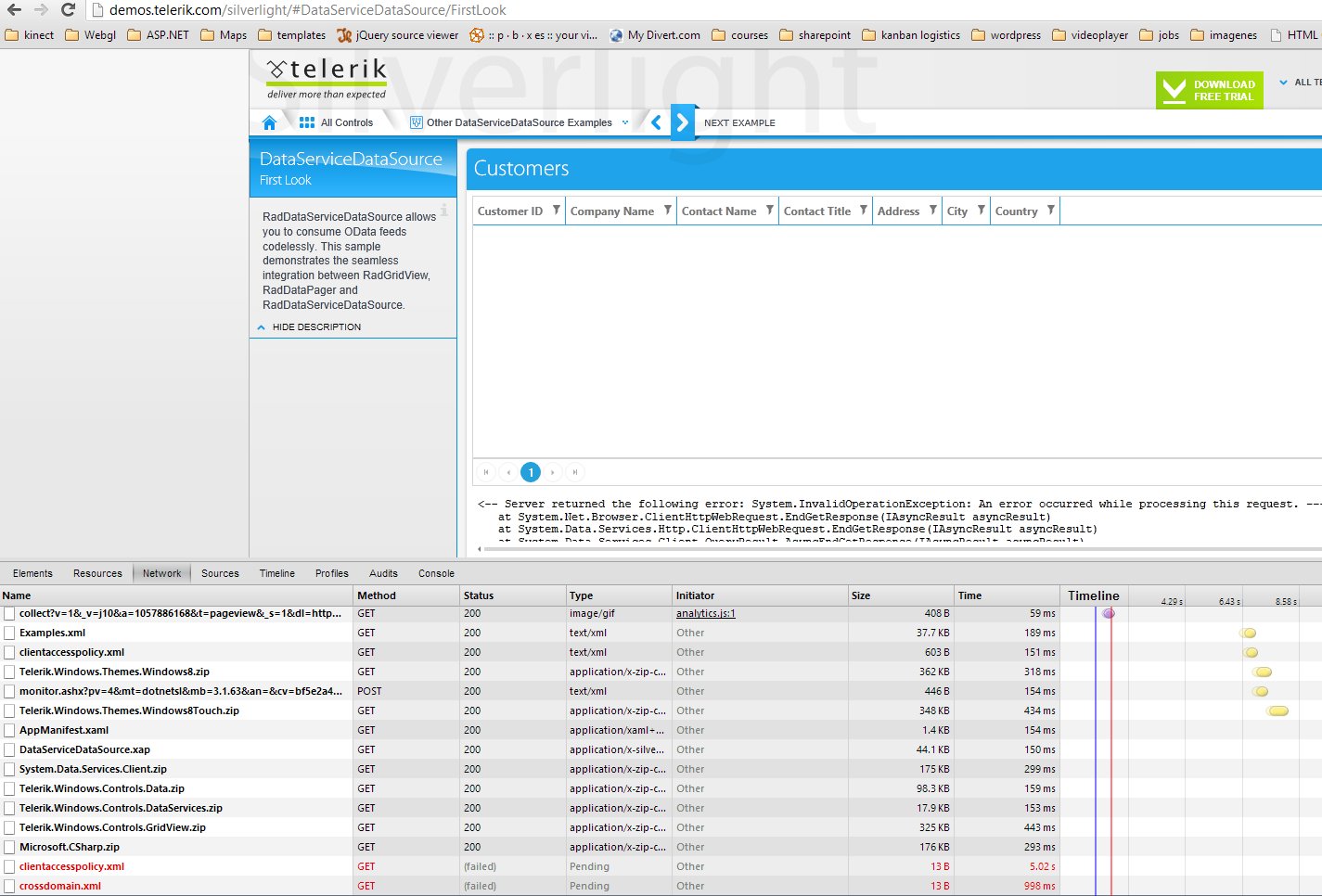Viewport: 1322px width, 896px height.
Task: Open the Webgl bookmarks folder
Action: [91, 35]
